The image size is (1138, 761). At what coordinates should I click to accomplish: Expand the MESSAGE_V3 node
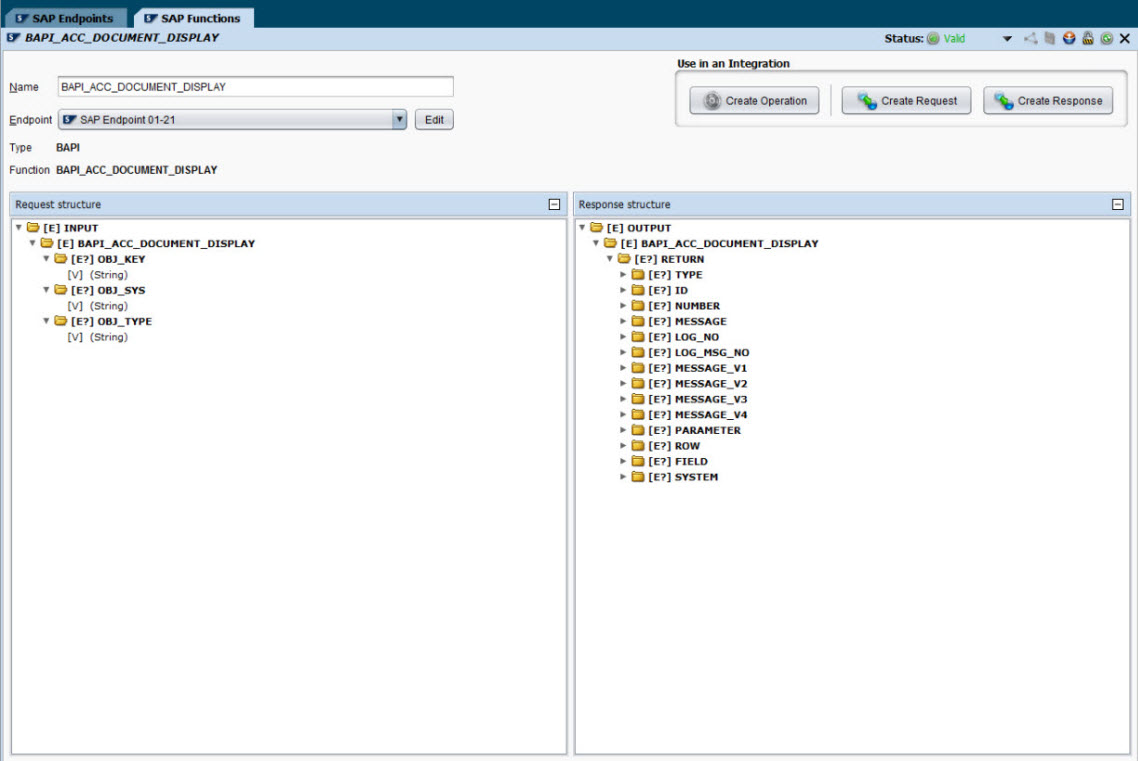[623, 399]
